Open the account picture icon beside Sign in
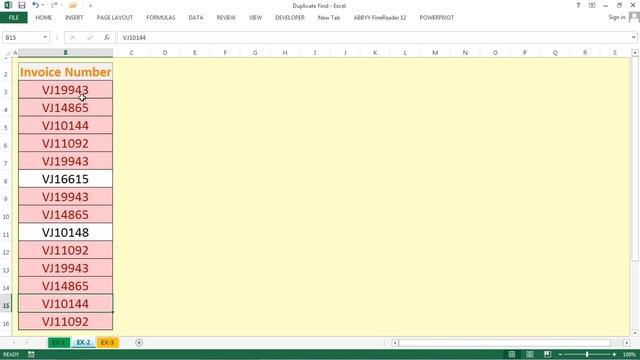The height and width of the screenshot is (360, 640). (634, 17)
